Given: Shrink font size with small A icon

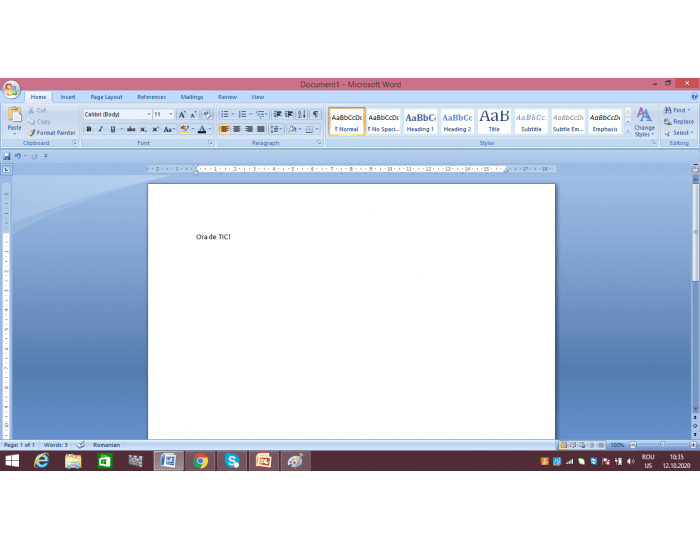Looking at the screenshot, I should [193, 115].
